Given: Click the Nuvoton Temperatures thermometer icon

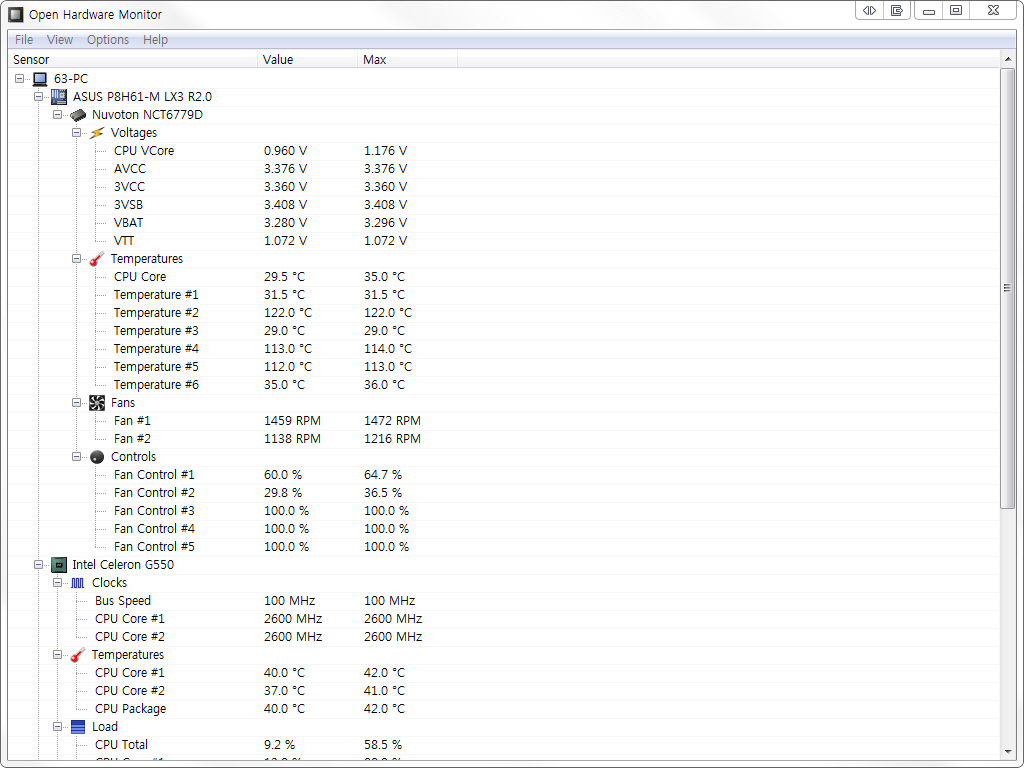Looking at the screenshot, I should [97, 259].
